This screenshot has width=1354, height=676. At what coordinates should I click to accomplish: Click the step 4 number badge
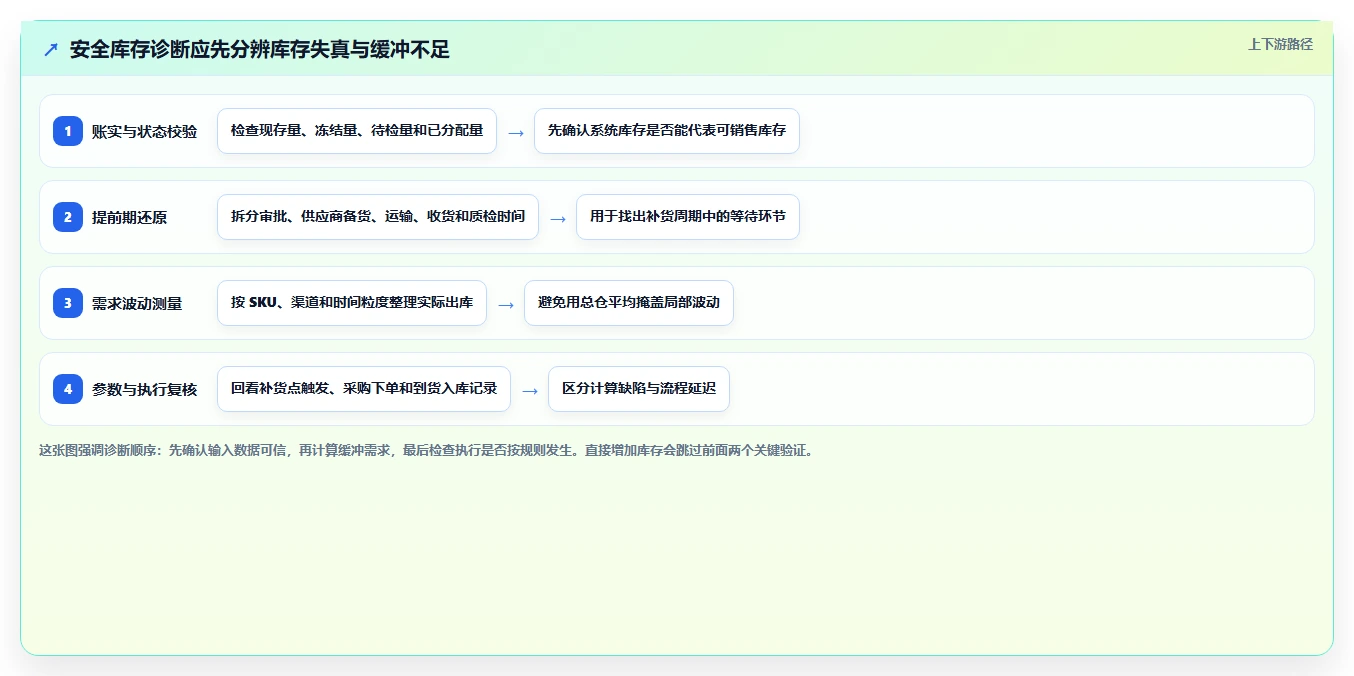[68, 389]
